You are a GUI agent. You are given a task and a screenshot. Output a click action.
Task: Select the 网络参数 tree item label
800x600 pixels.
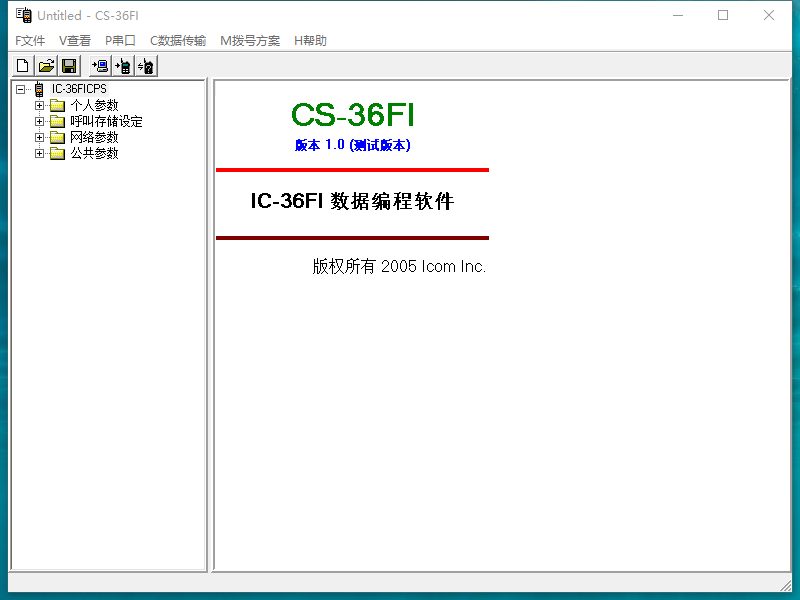[94, 138]
